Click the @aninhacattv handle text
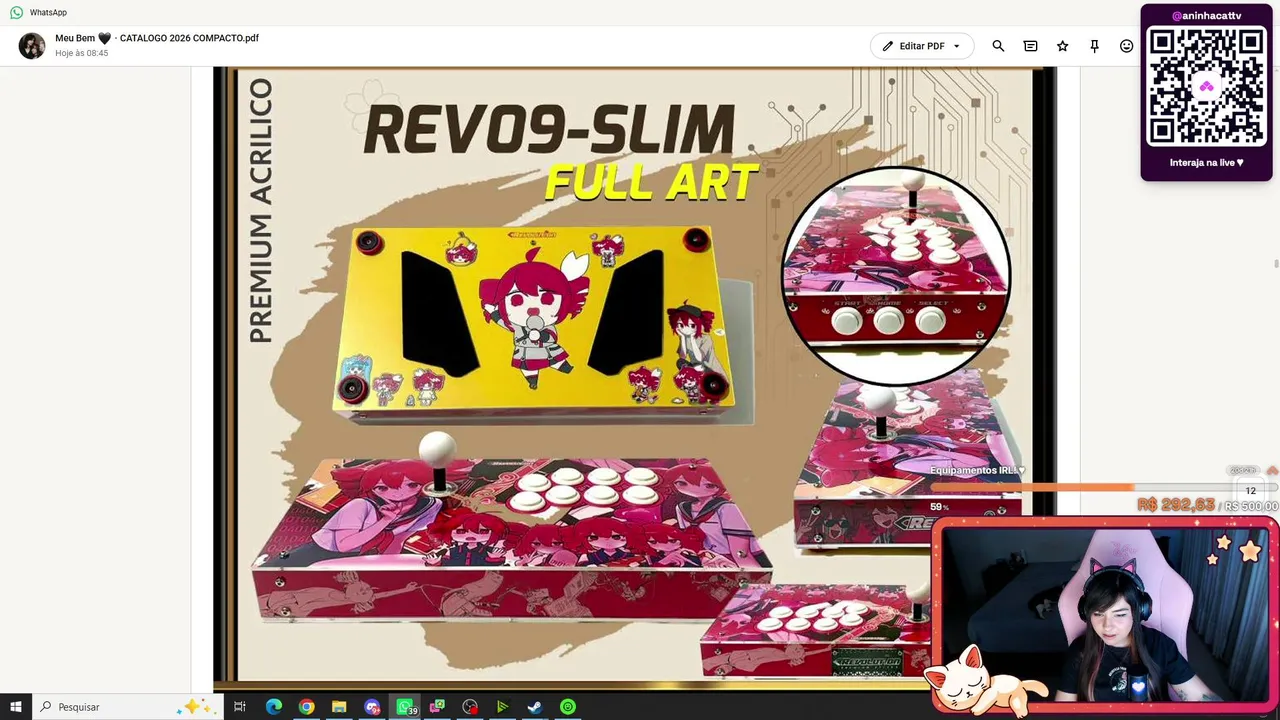 [1206, 15]
